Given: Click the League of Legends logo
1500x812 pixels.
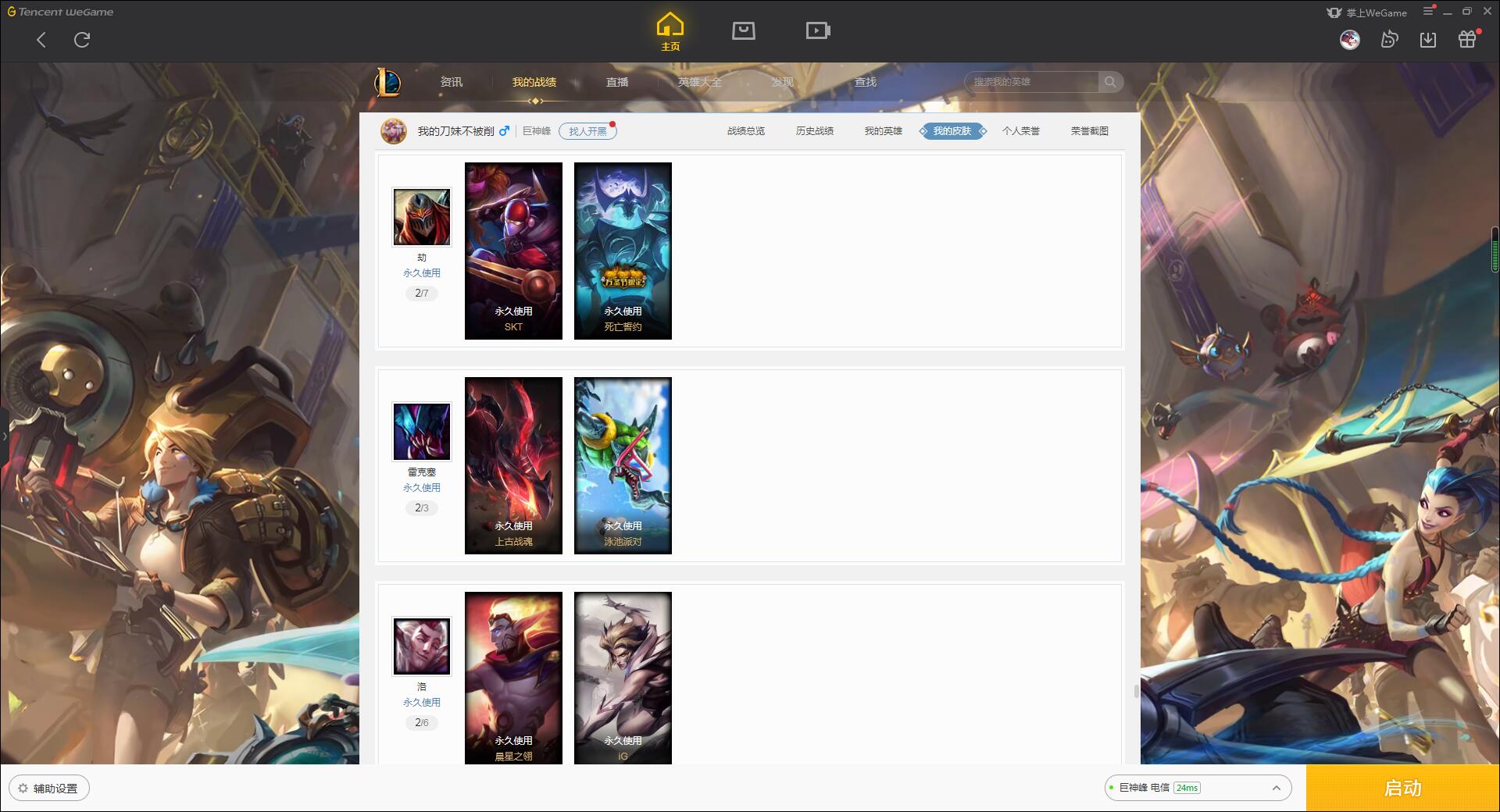Looking at the screenshot, I should coord(387,82).
